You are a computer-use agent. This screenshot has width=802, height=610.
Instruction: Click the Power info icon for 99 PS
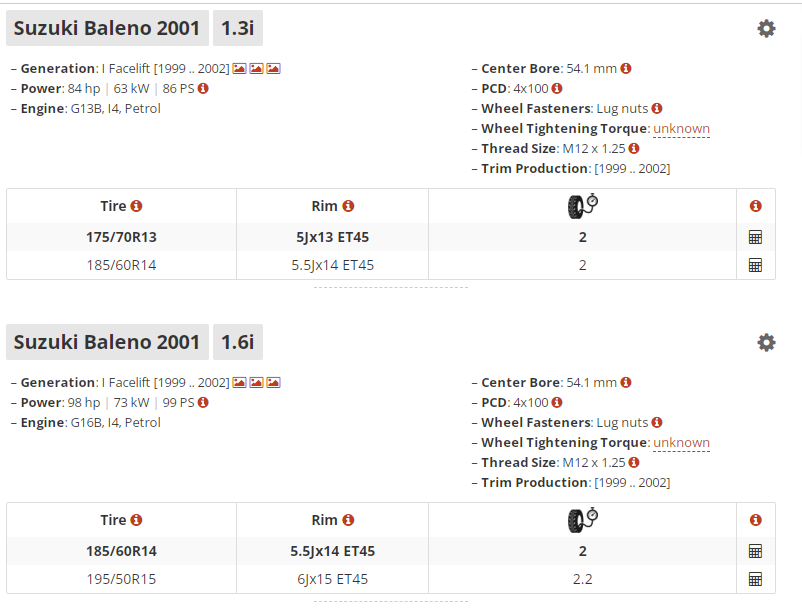coord(203,402)
